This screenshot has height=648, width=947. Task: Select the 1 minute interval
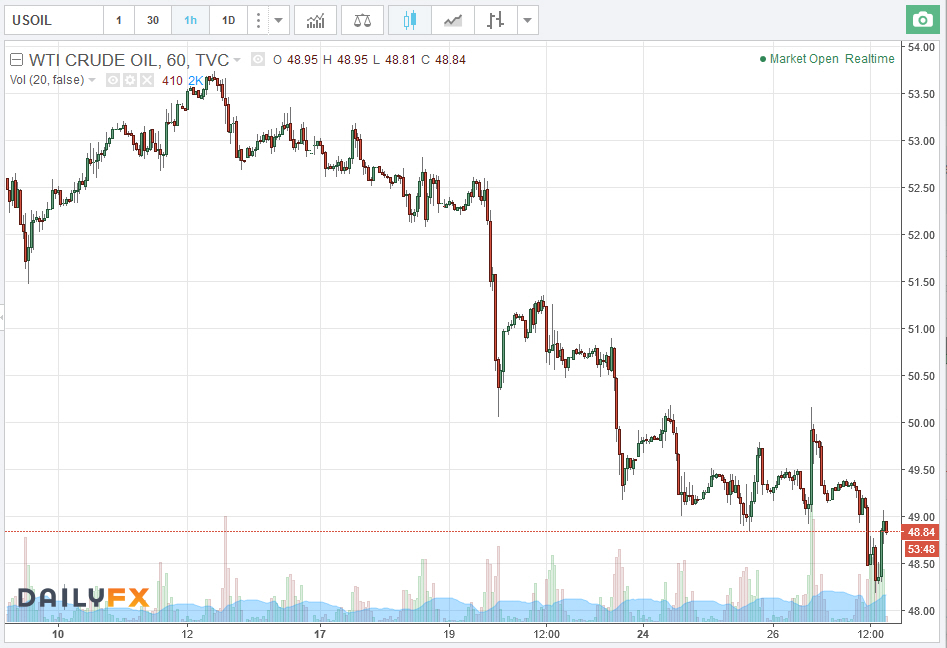(x=119, y=21)
